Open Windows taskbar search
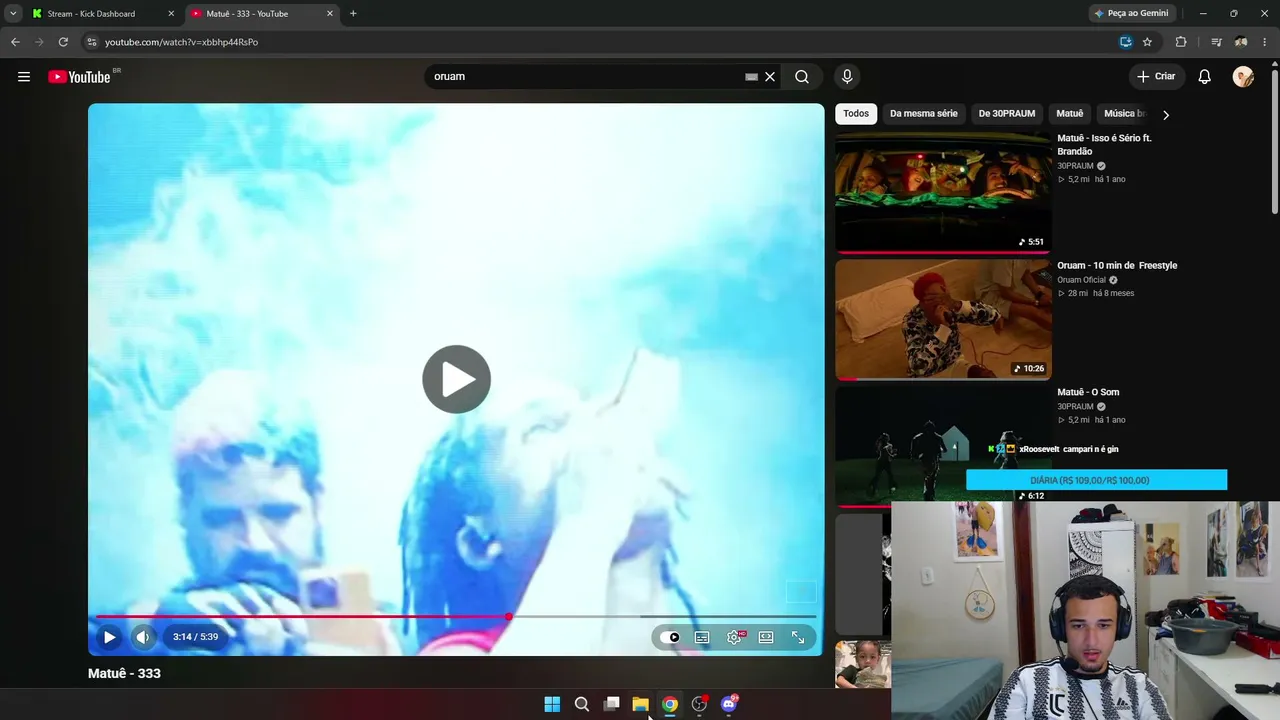 coord(581,704)
